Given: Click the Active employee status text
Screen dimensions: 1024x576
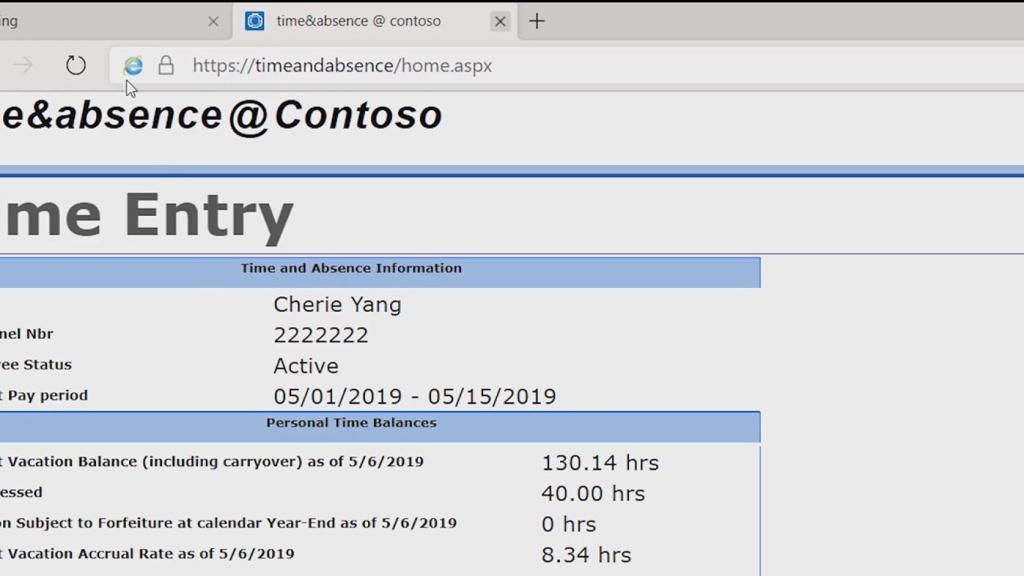Looking at the screenshot, I should (x=306, y=366).
